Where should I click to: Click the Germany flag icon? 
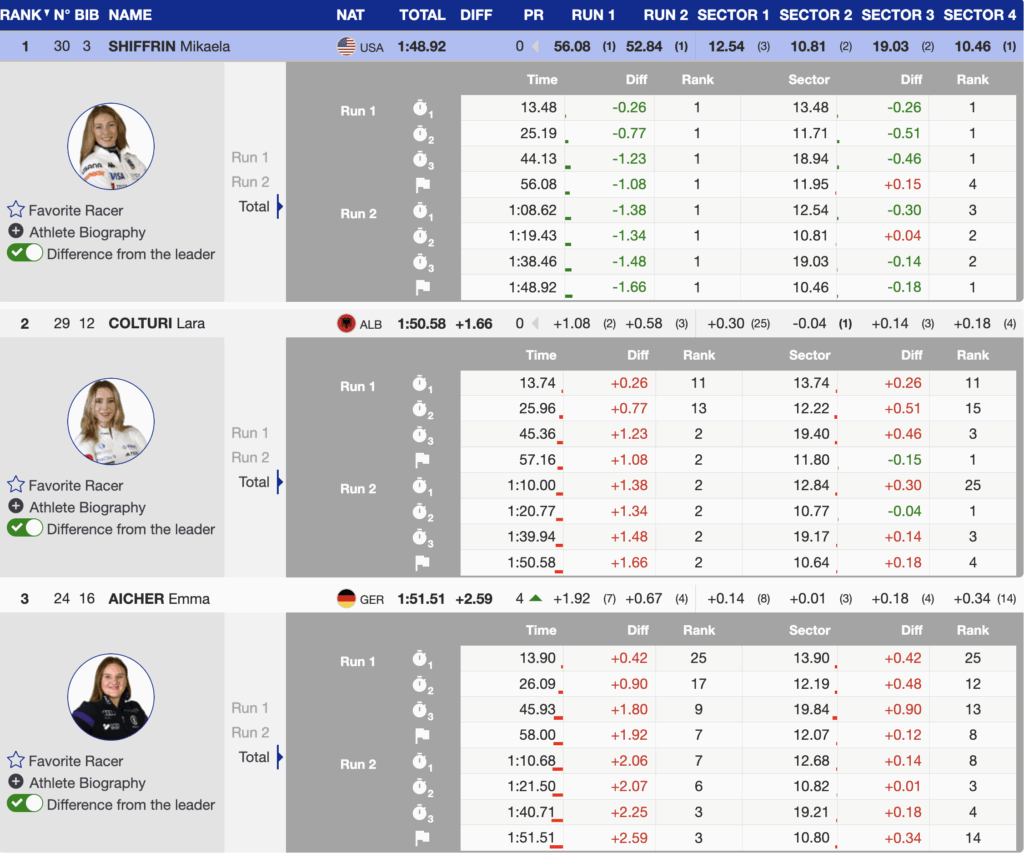347,599
